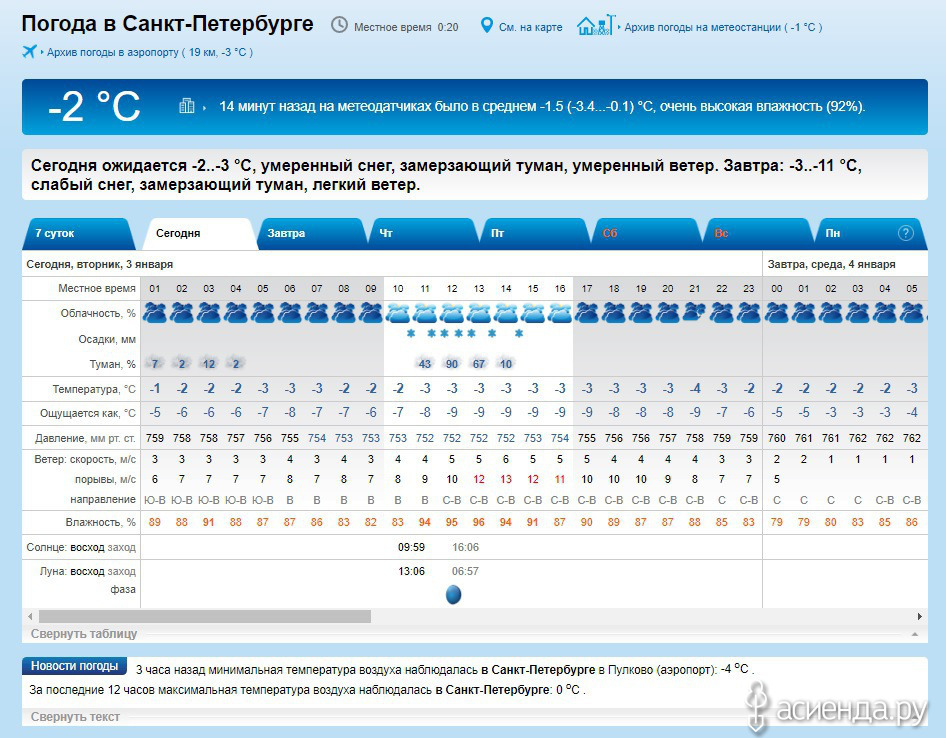Viewport: 946px width, 738px height.
Task: Click the Ощущается как row label
Action: coord(87,413)
